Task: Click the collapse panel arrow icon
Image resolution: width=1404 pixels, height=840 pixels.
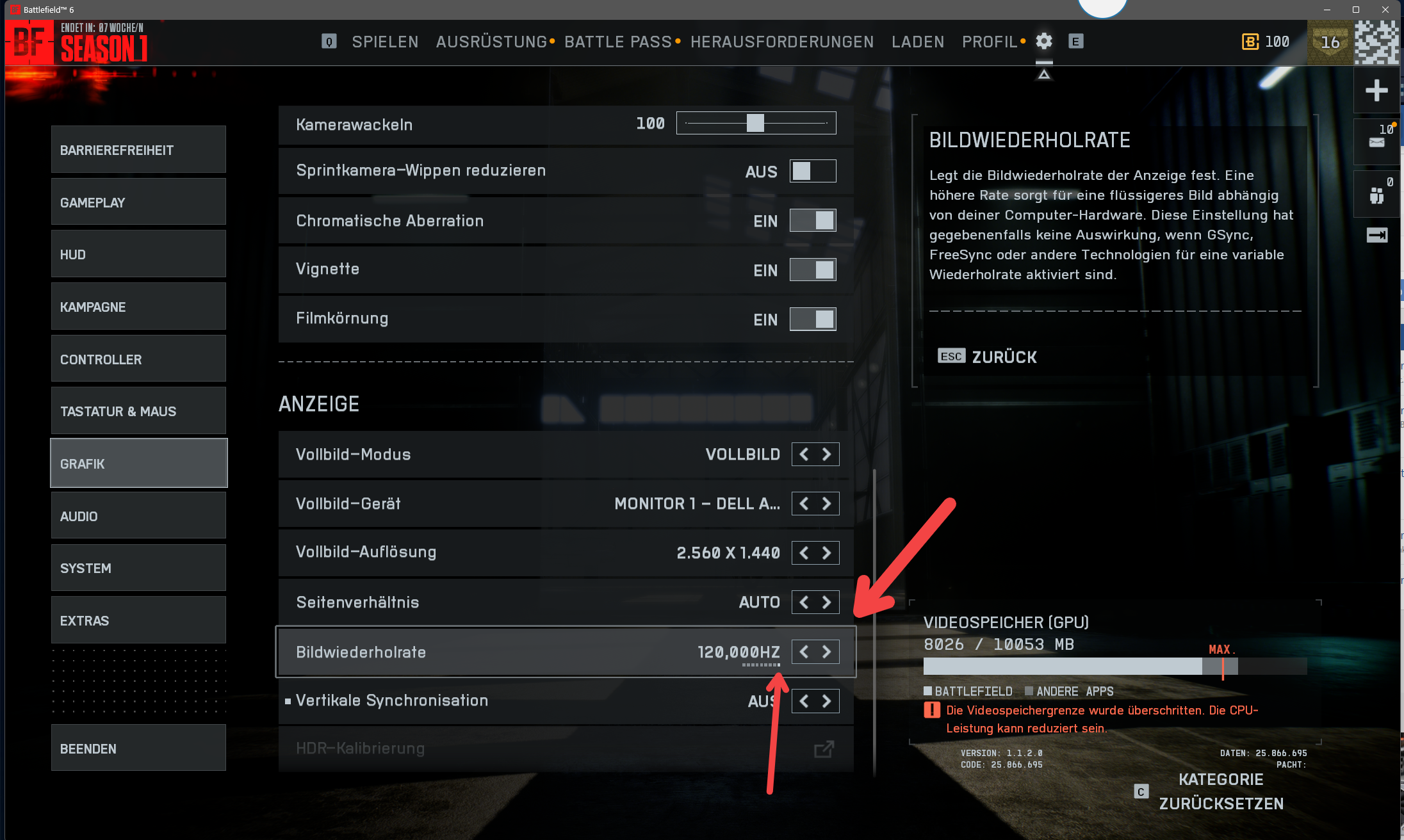Action: 1376,235
